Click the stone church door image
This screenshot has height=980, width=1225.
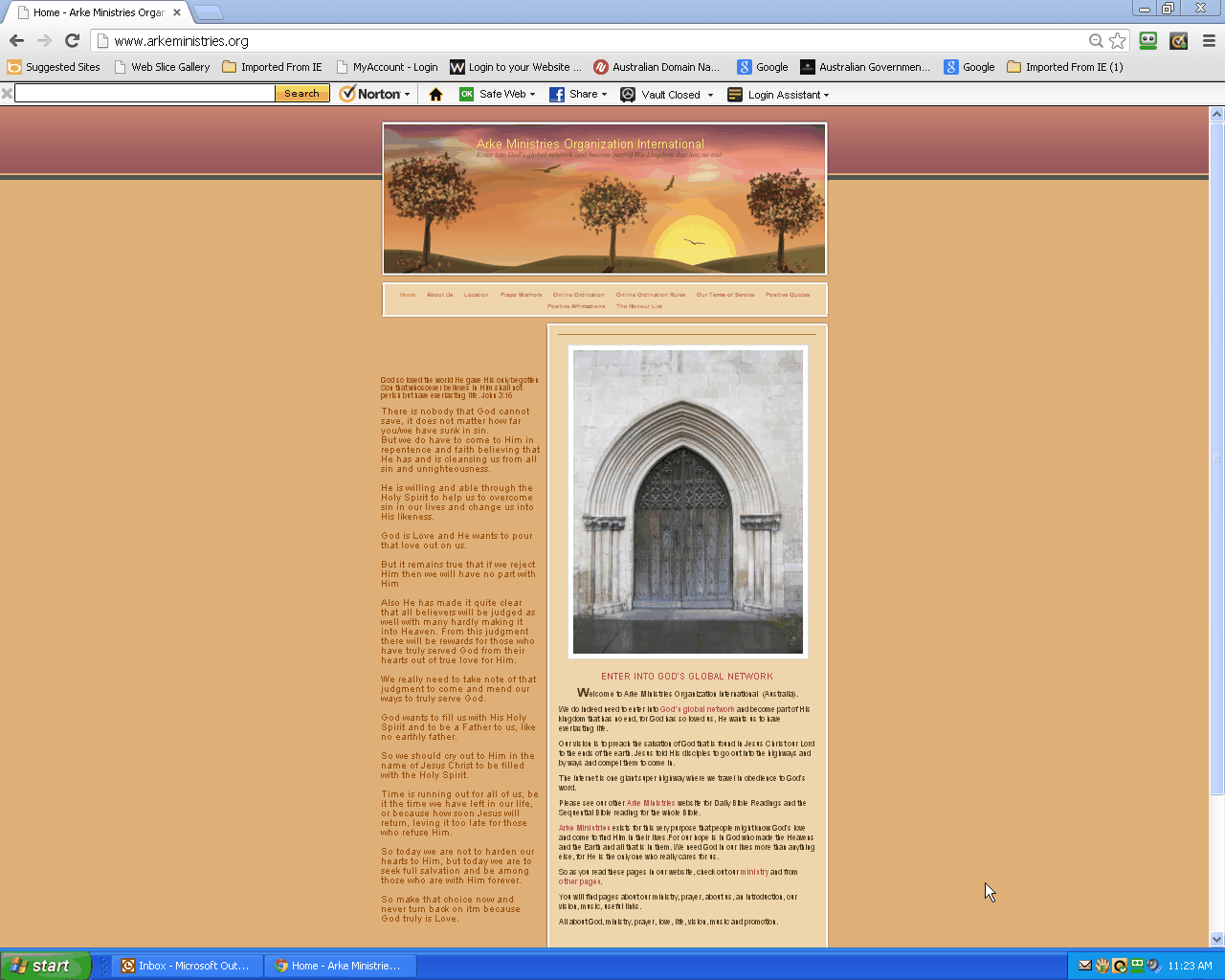click(x=688, y=501)
